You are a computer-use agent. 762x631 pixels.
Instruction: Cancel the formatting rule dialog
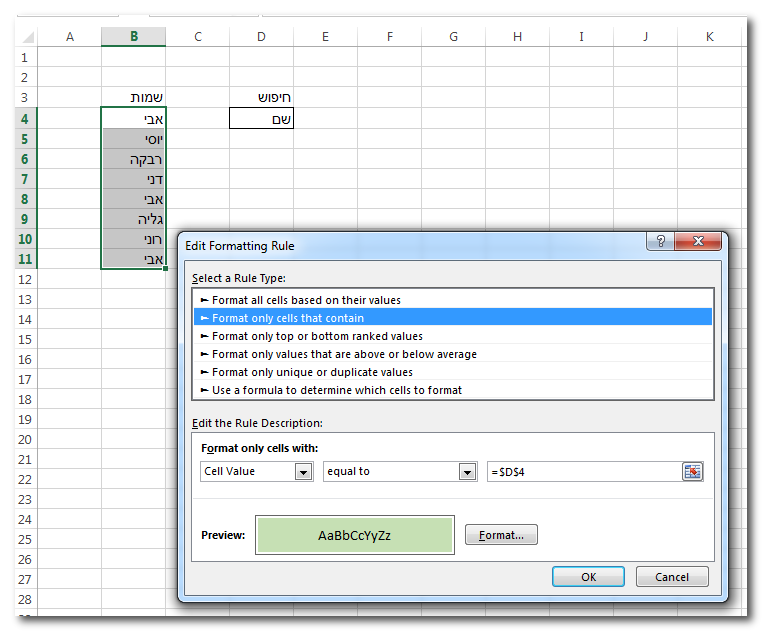coord(671,577)
